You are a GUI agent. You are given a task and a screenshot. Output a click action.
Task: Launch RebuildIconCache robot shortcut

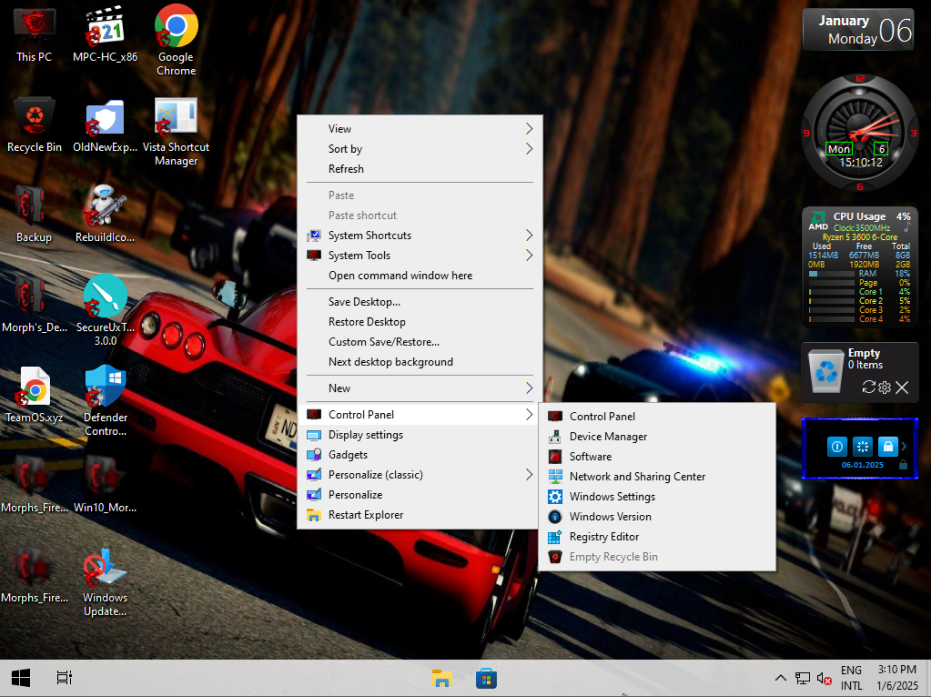(x=105, y=215)
